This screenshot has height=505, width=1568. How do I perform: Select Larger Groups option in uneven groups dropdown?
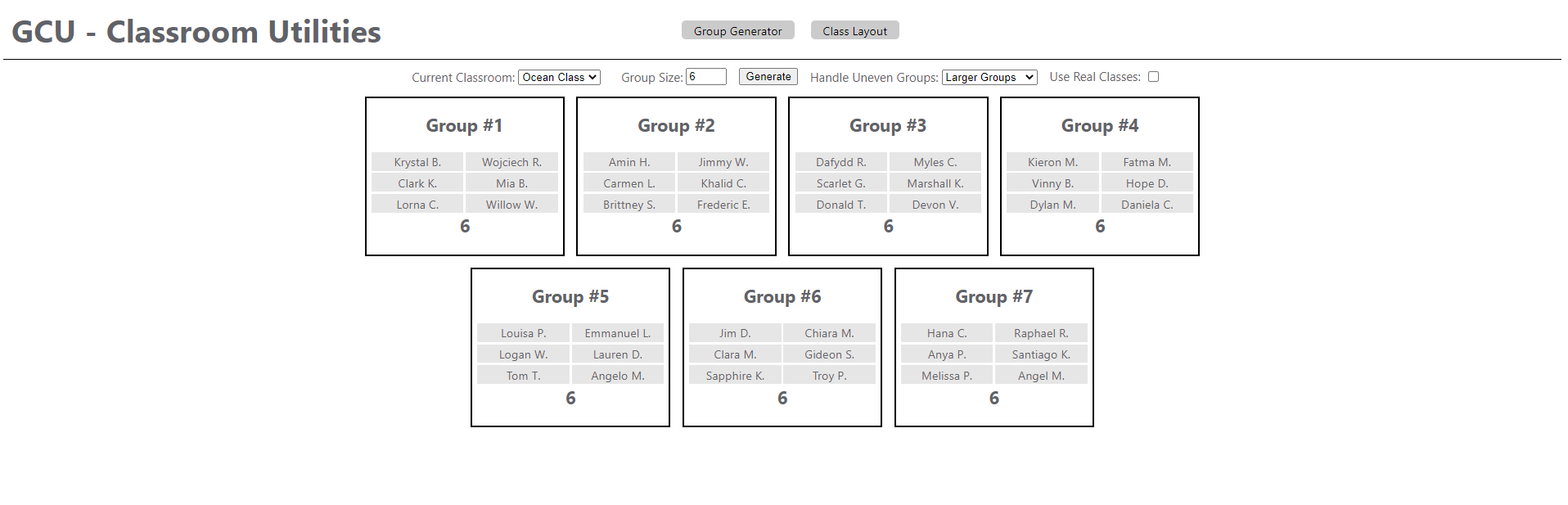tap(989, 77)
